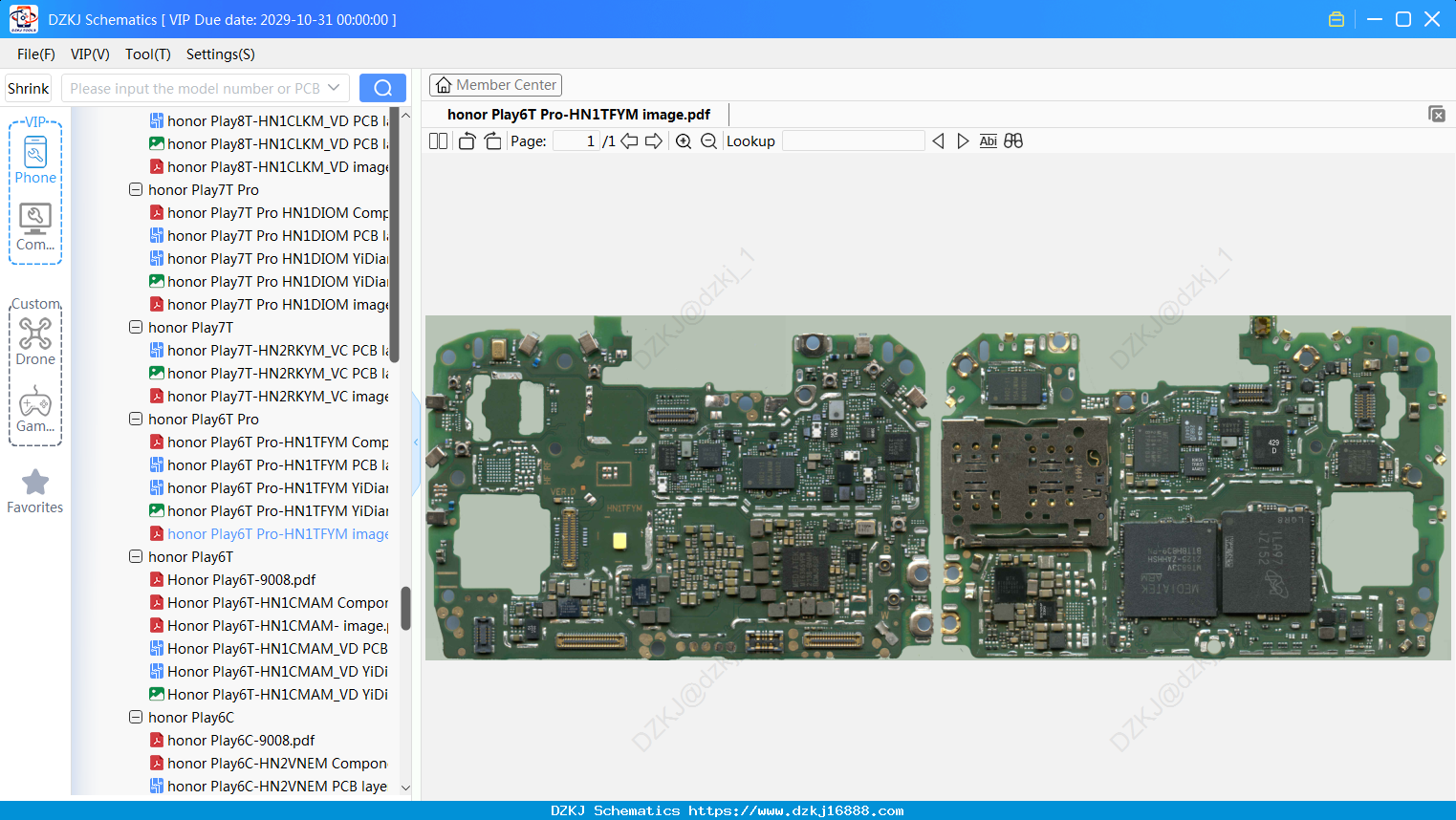The image size is (1456, 820).
Task: Click the right motherboard image
Action: [1194, 487]
